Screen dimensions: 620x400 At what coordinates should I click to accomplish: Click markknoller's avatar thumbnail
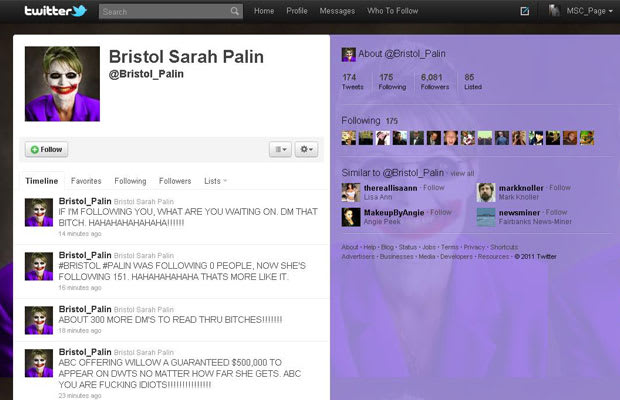coord(486,192)
